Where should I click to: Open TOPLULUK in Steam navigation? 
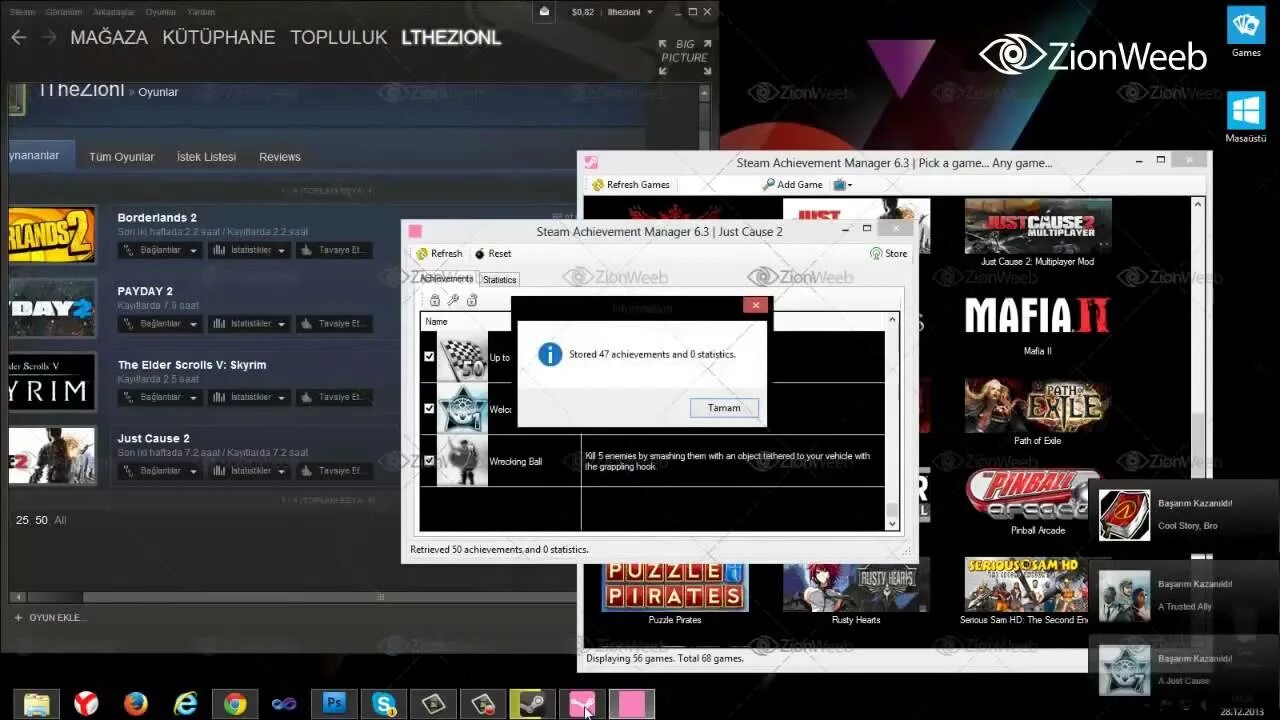[338, 37]
